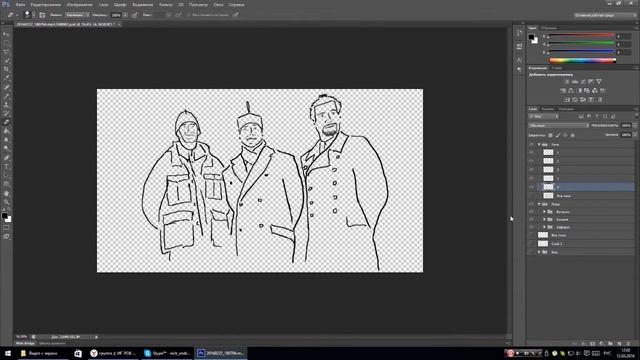Screen dimensions: 640x360
Task: Select the Lasso tool
Action: tap(6, 52)
